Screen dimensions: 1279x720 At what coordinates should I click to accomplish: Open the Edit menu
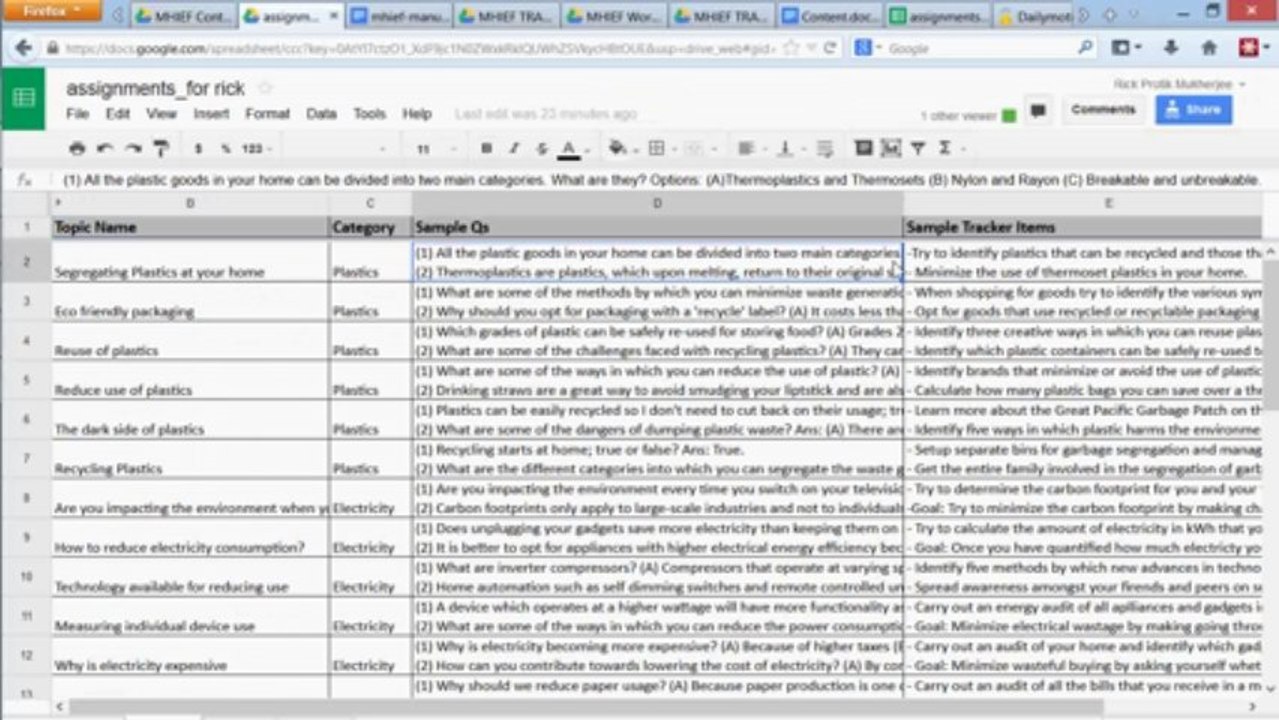point(118,114)
